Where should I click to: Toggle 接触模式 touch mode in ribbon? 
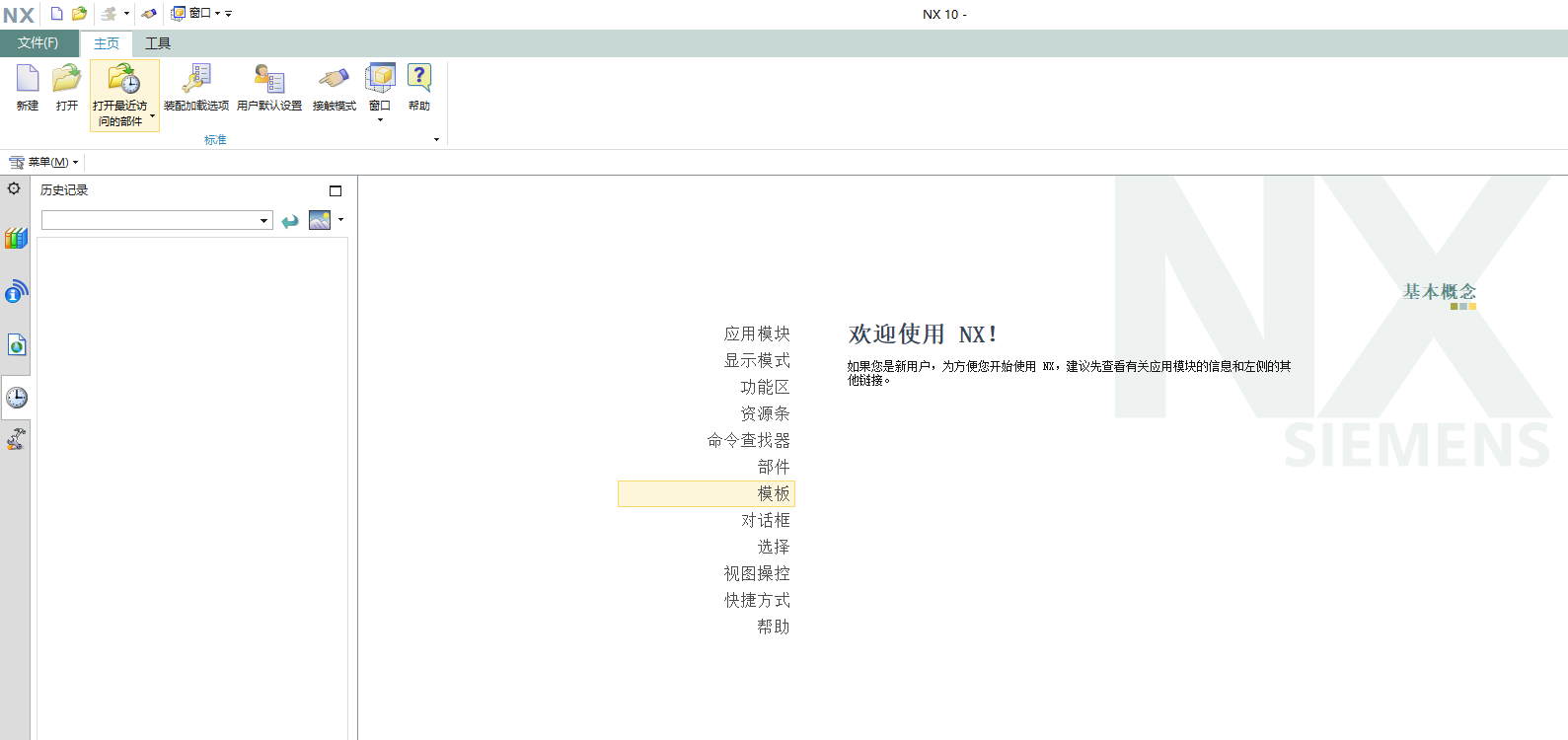tap(335, 88)
